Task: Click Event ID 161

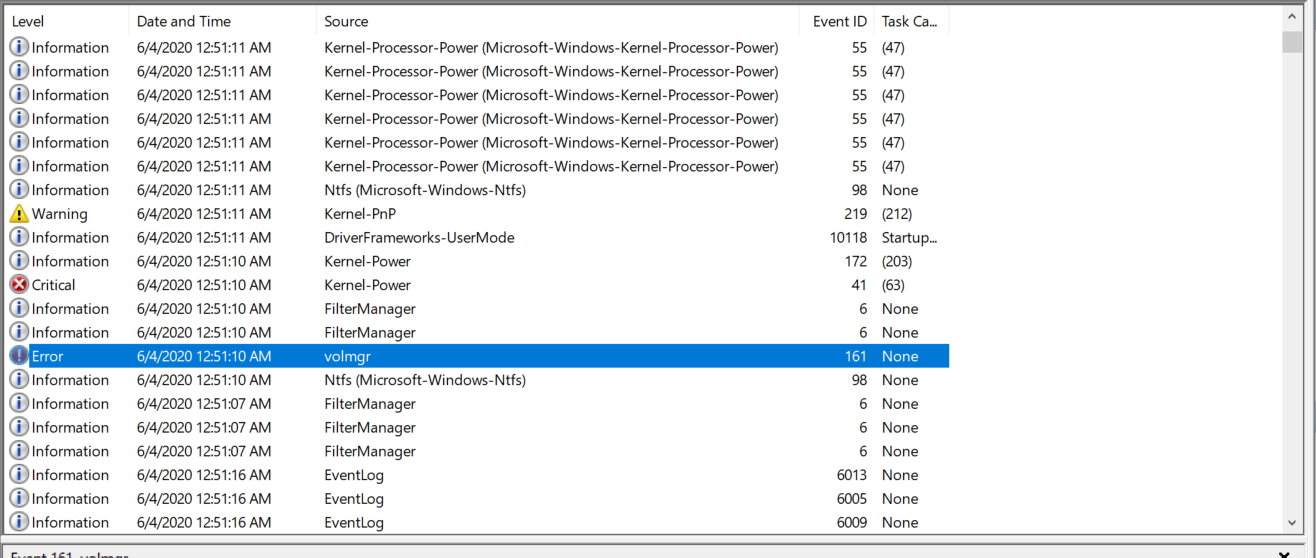Action: [855, 356]
